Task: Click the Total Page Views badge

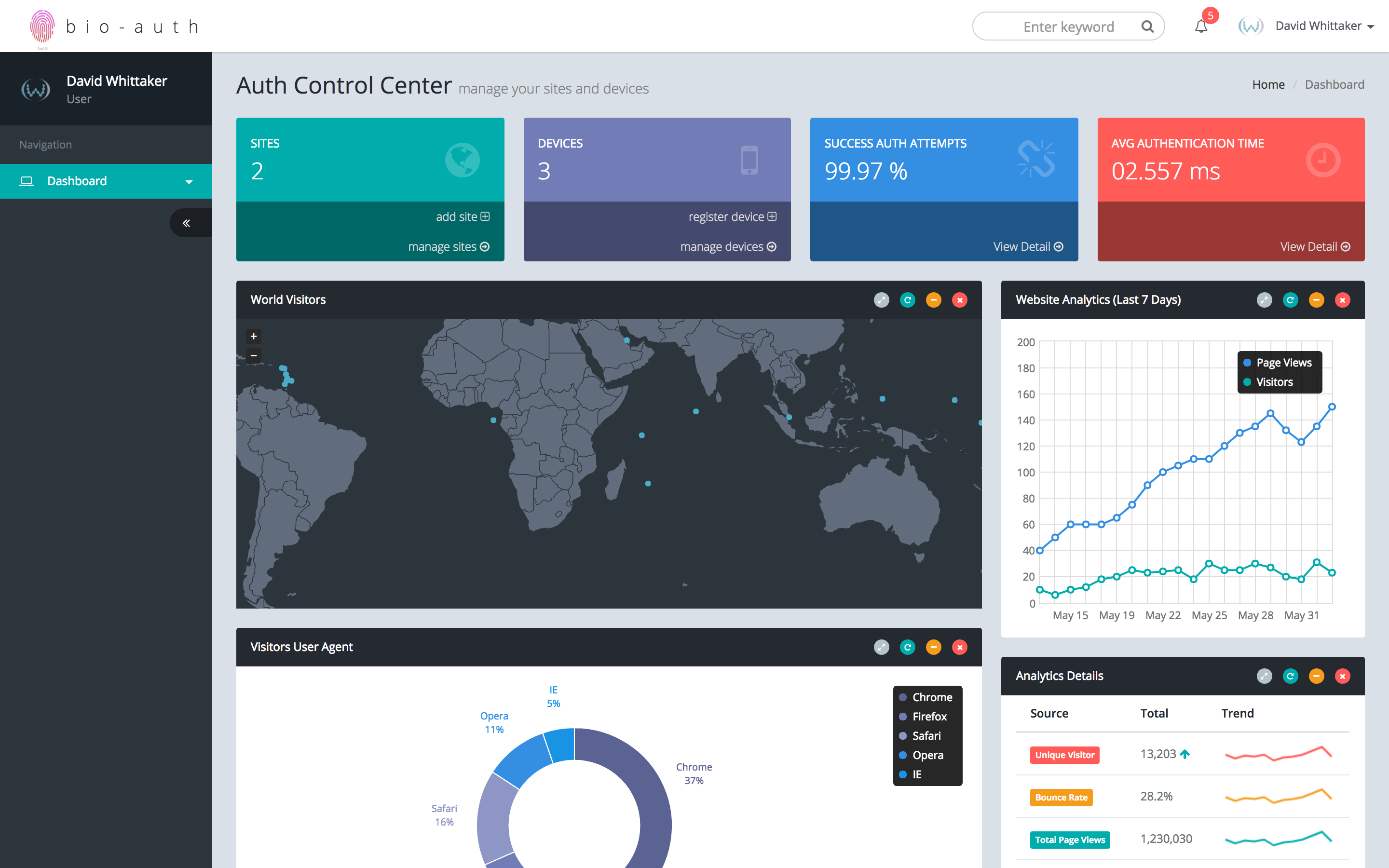Action: point(1070,840)
